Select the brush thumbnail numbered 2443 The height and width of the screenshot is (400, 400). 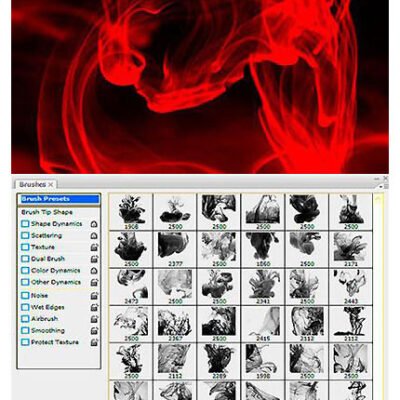point(350,287)
